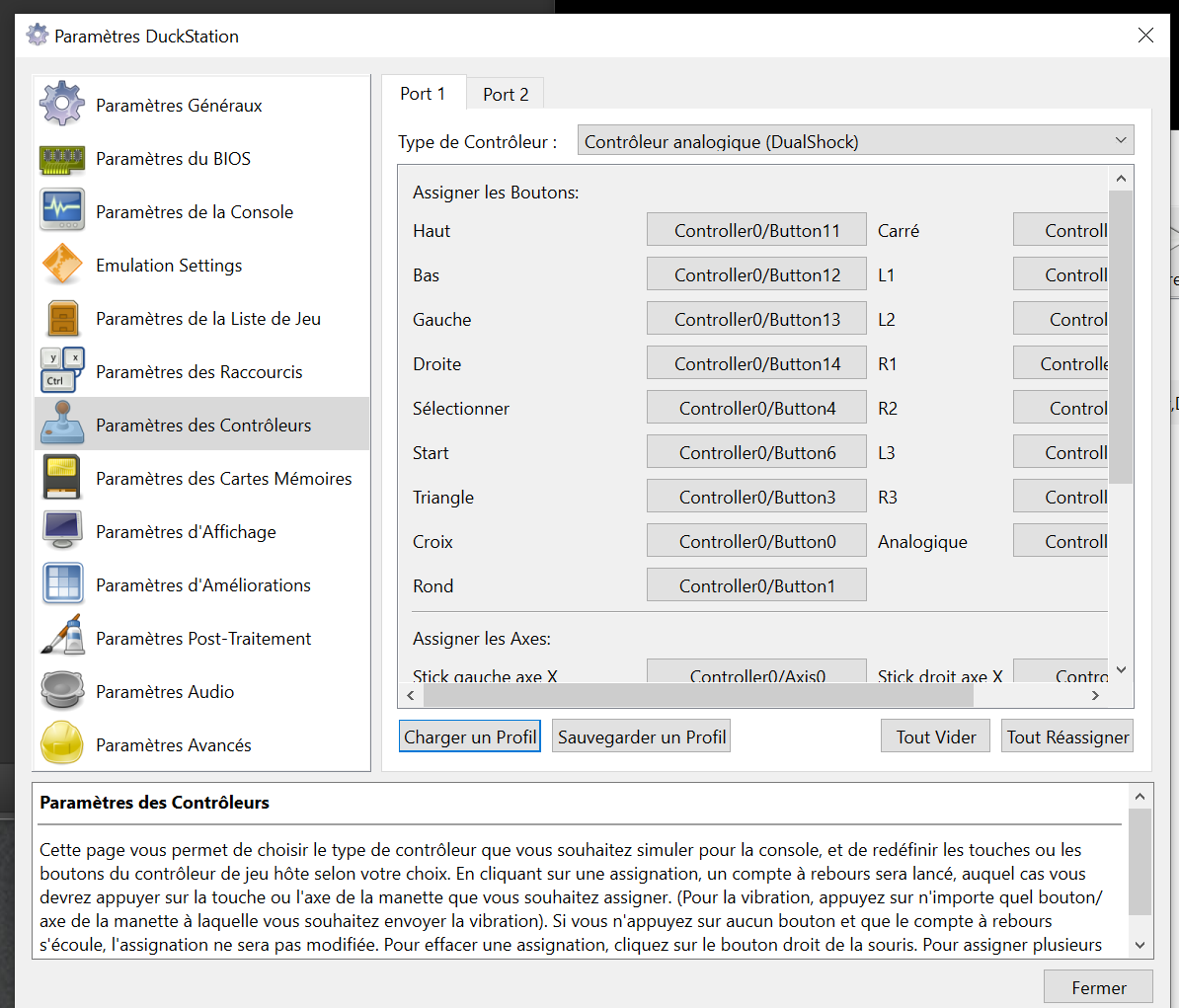Click Charger un Profil button
The height and width of the screenshot is (1008, 1179).
[470, 737]
